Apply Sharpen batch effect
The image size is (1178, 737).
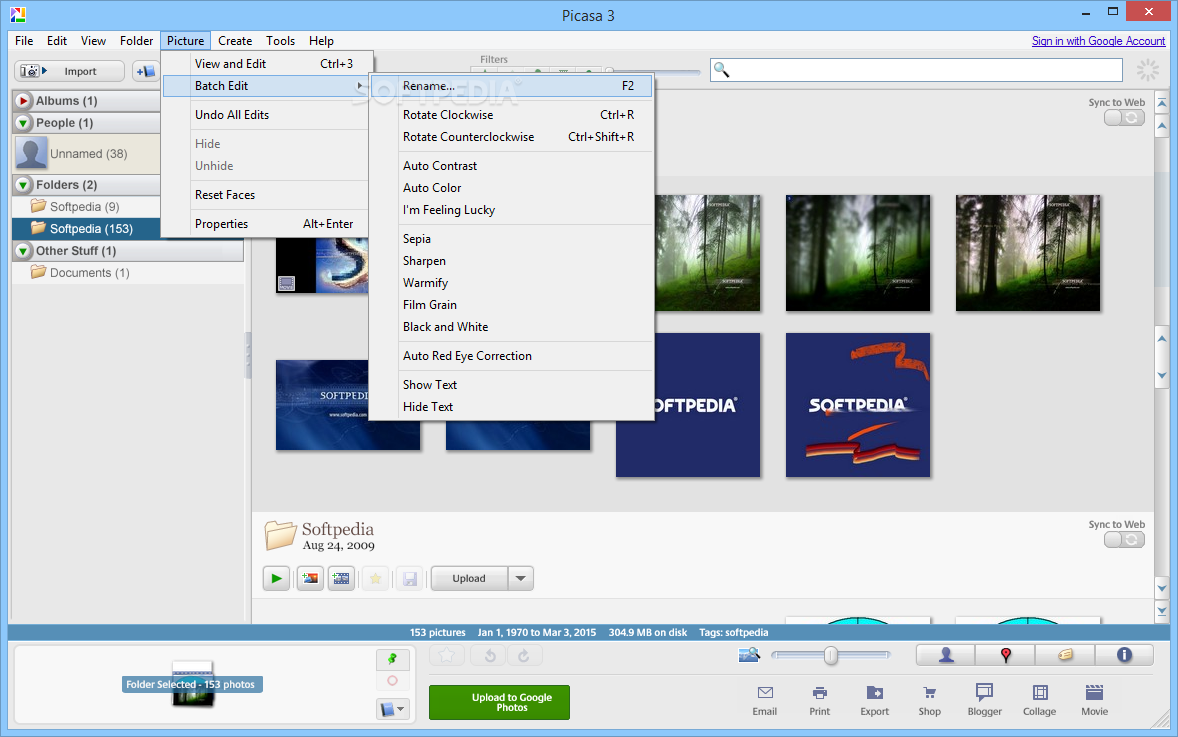coord(511,261)
